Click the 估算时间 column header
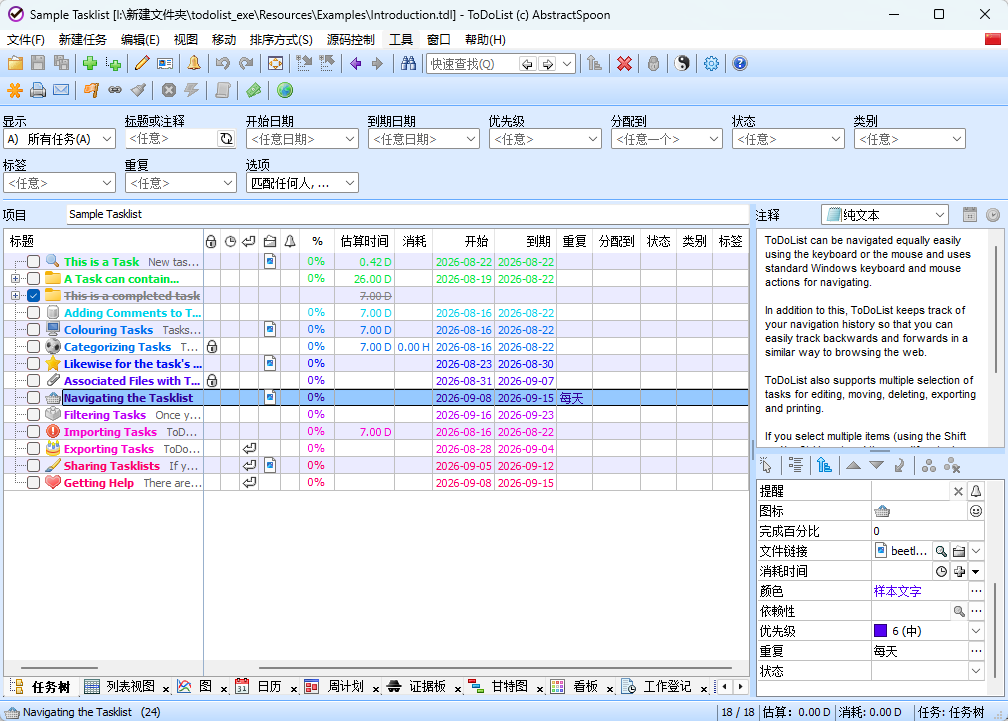The width and height of the screenshot is (1008, 721). [364, 242]
